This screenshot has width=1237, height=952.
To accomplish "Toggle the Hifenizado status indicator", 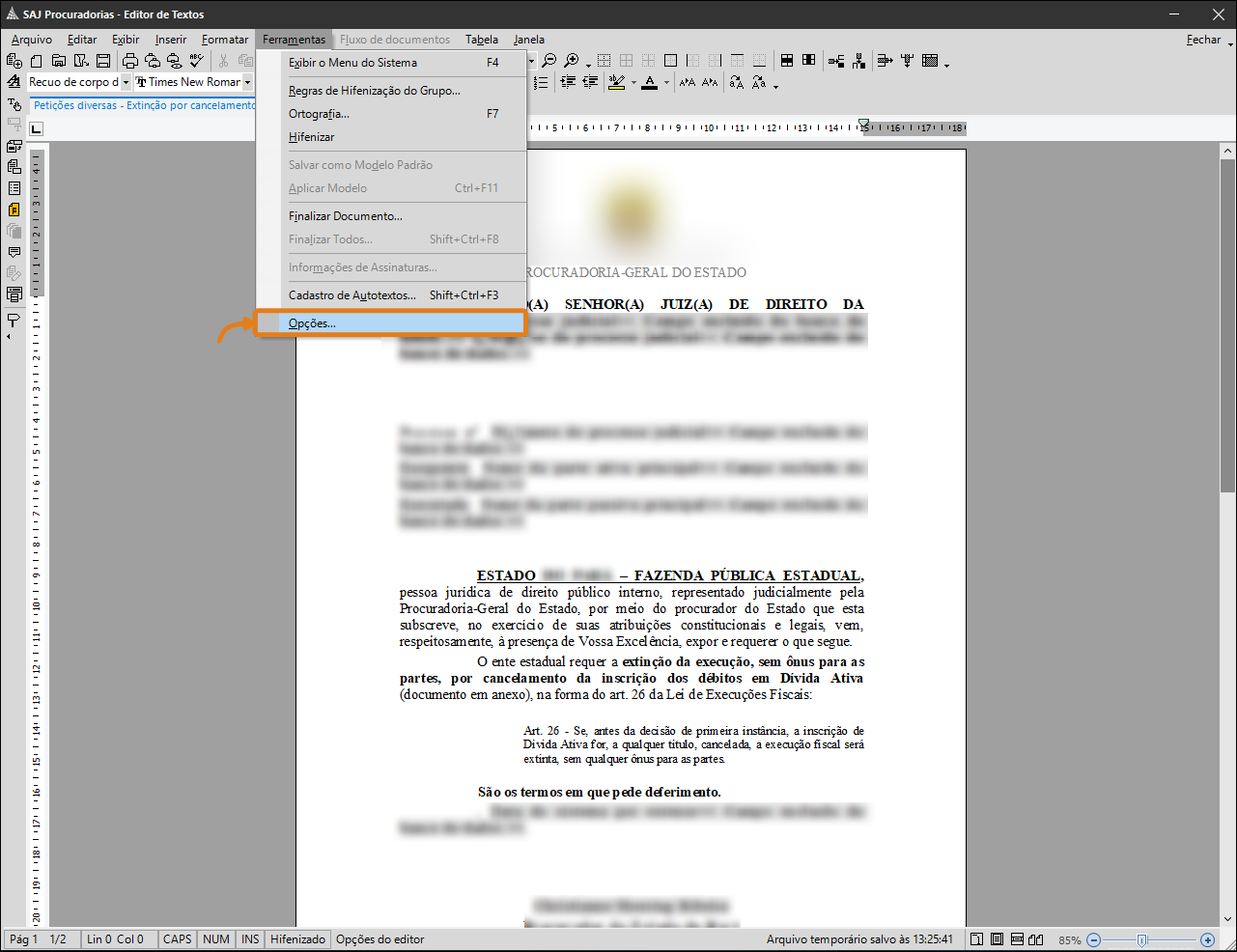I will pos(297,939).
